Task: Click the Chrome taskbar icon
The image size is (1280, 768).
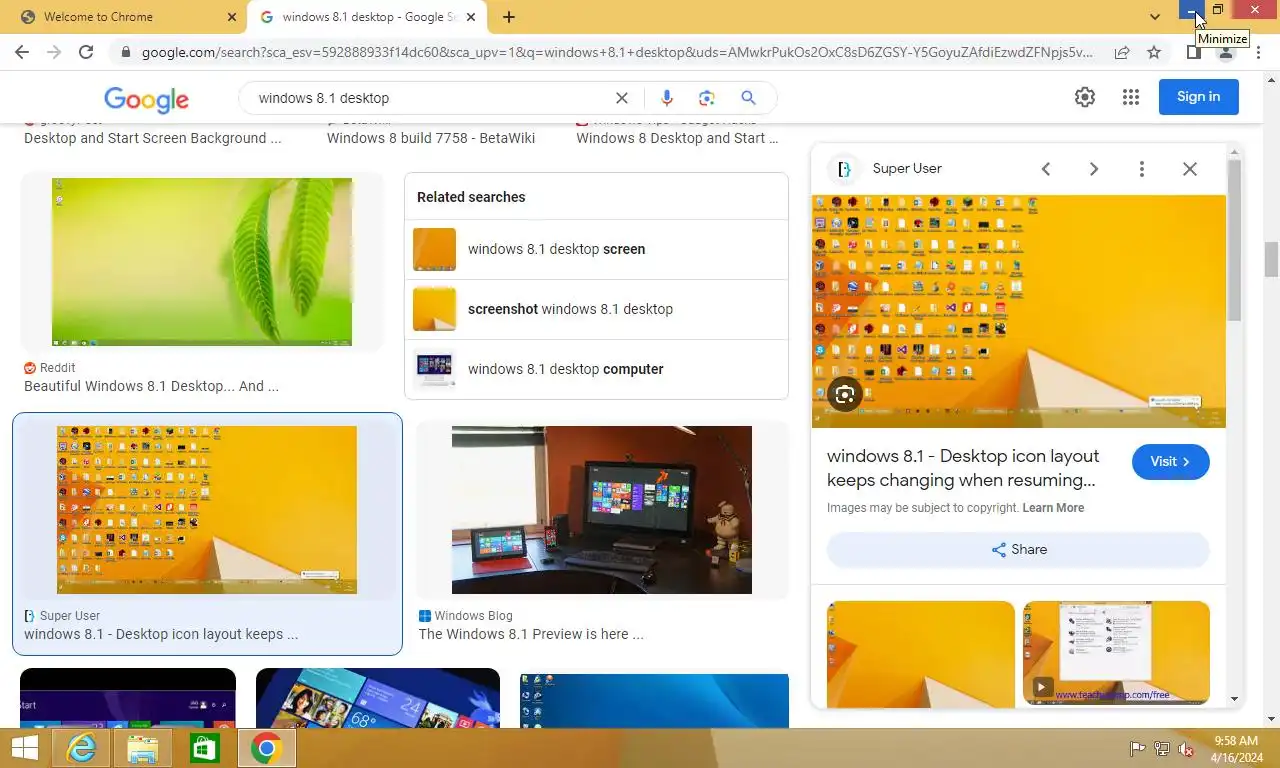Action: [266, 748]
